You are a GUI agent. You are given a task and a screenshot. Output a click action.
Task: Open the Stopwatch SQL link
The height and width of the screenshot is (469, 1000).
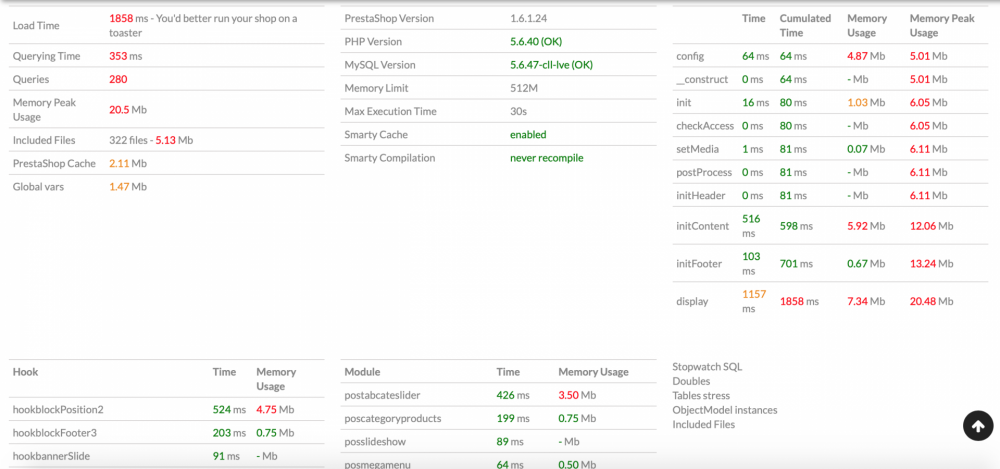(707, 367)
